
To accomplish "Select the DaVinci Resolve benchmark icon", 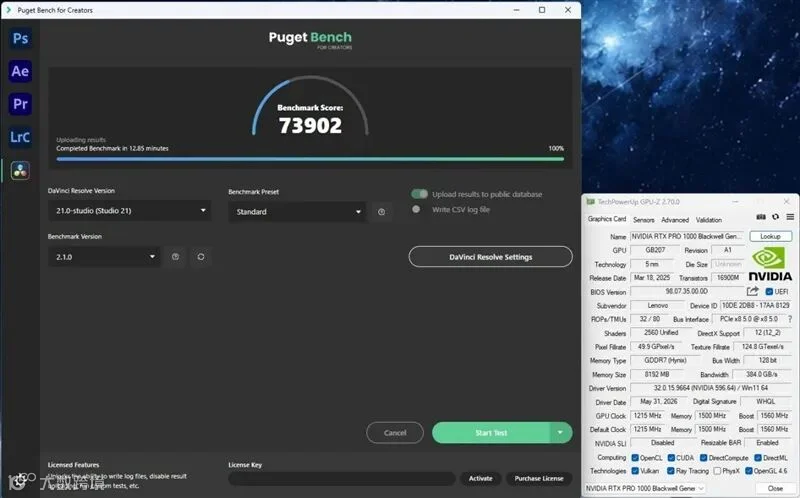I will [20, 170].
